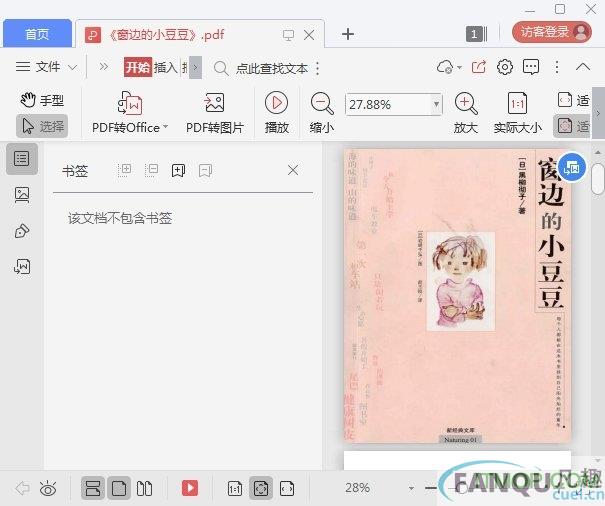Viewport: 605px width, 506px height.
Task: Zoom out with 缩小 icon
Action: click(x=321, y=112)
